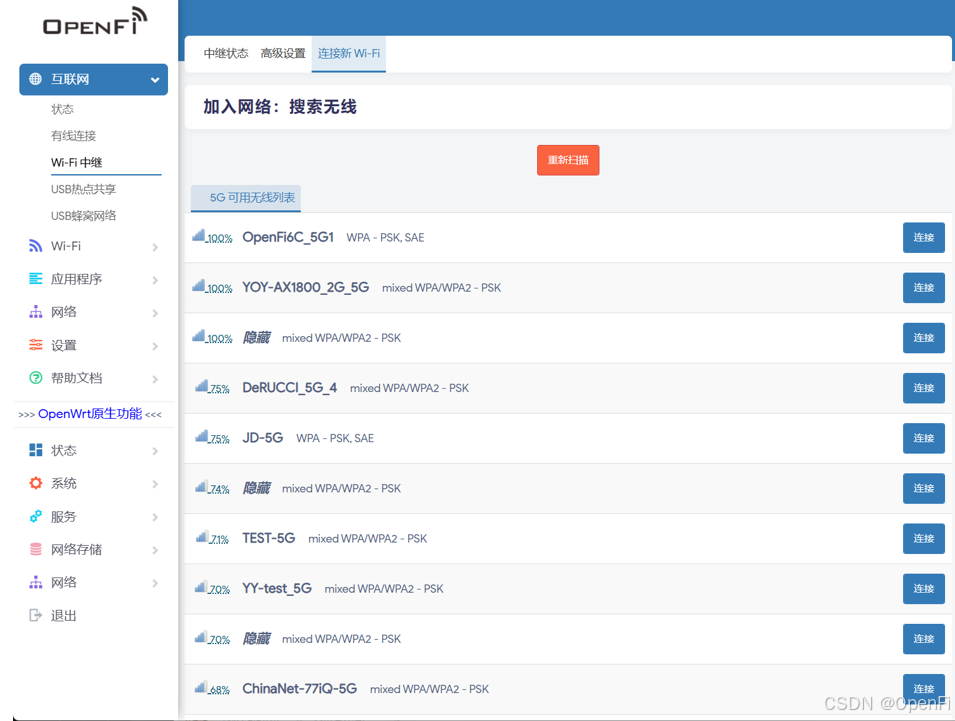
Task: Click the 帮助文档 question-mark icon
Action: pos(34,378)
